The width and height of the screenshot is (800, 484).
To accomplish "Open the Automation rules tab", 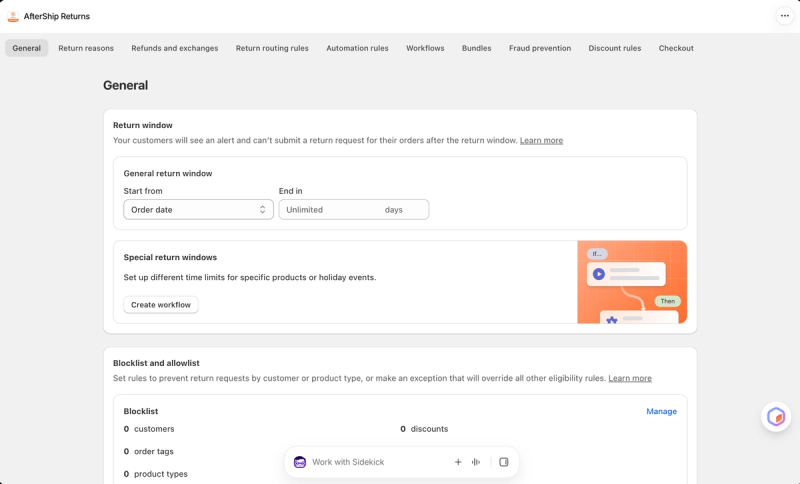I will pos(357,48).
